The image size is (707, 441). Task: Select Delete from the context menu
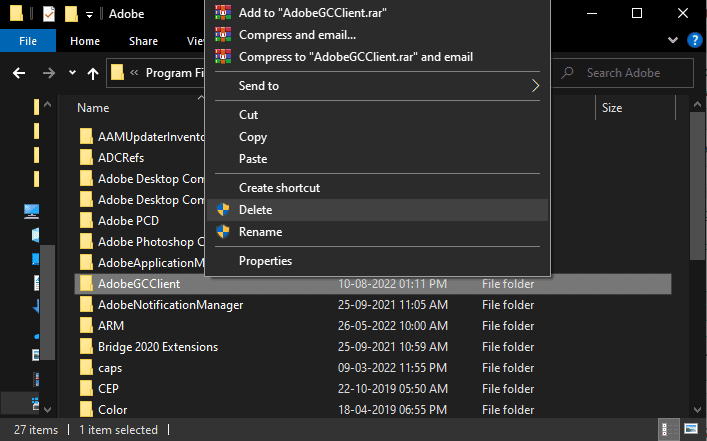click(377, 210)
